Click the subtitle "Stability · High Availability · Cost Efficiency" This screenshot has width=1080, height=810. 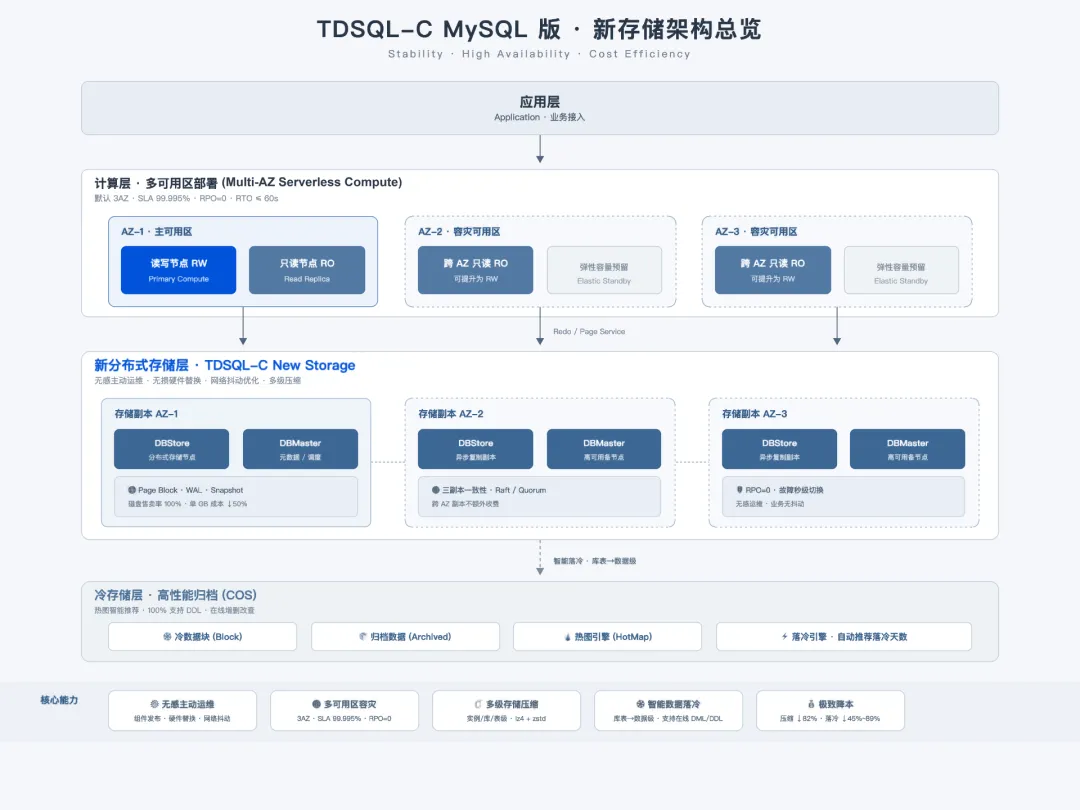click(x=539, y=54)
